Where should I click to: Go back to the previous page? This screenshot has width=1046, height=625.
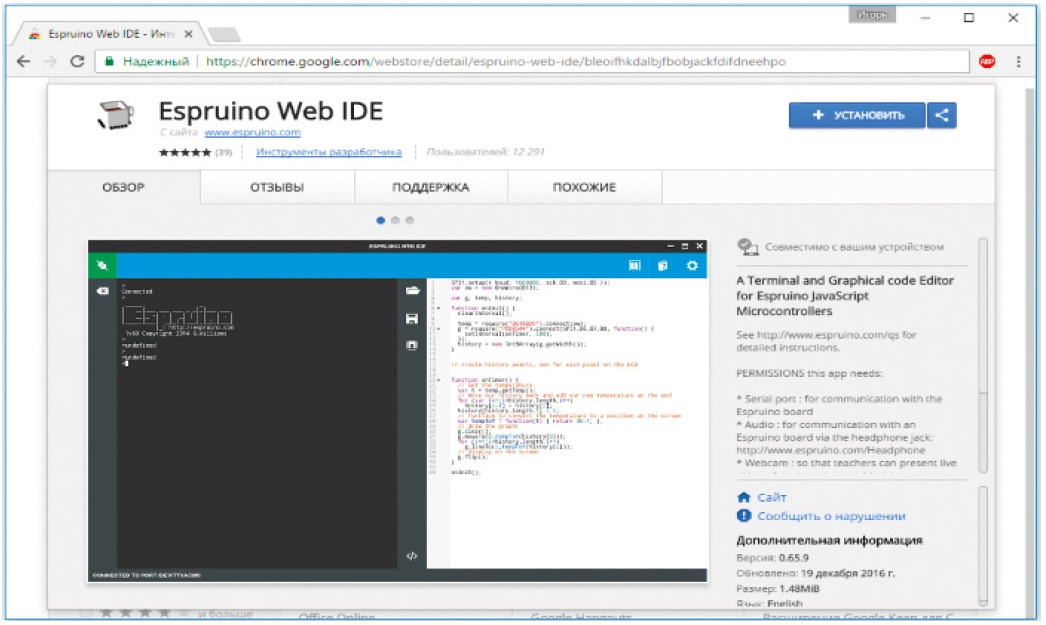[x=23, y=61]
